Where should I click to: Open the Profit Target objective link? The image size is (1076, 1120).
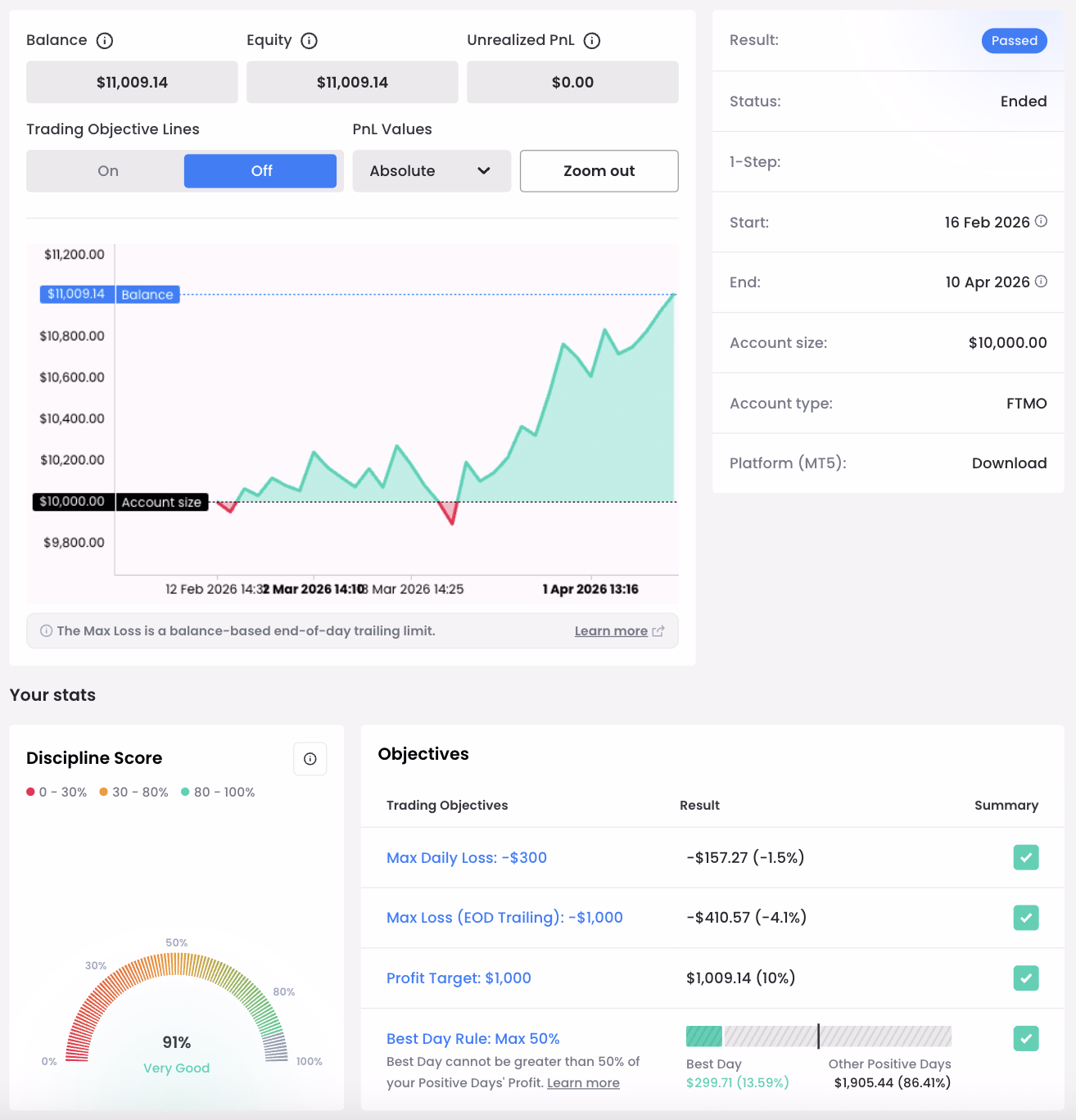459,978
